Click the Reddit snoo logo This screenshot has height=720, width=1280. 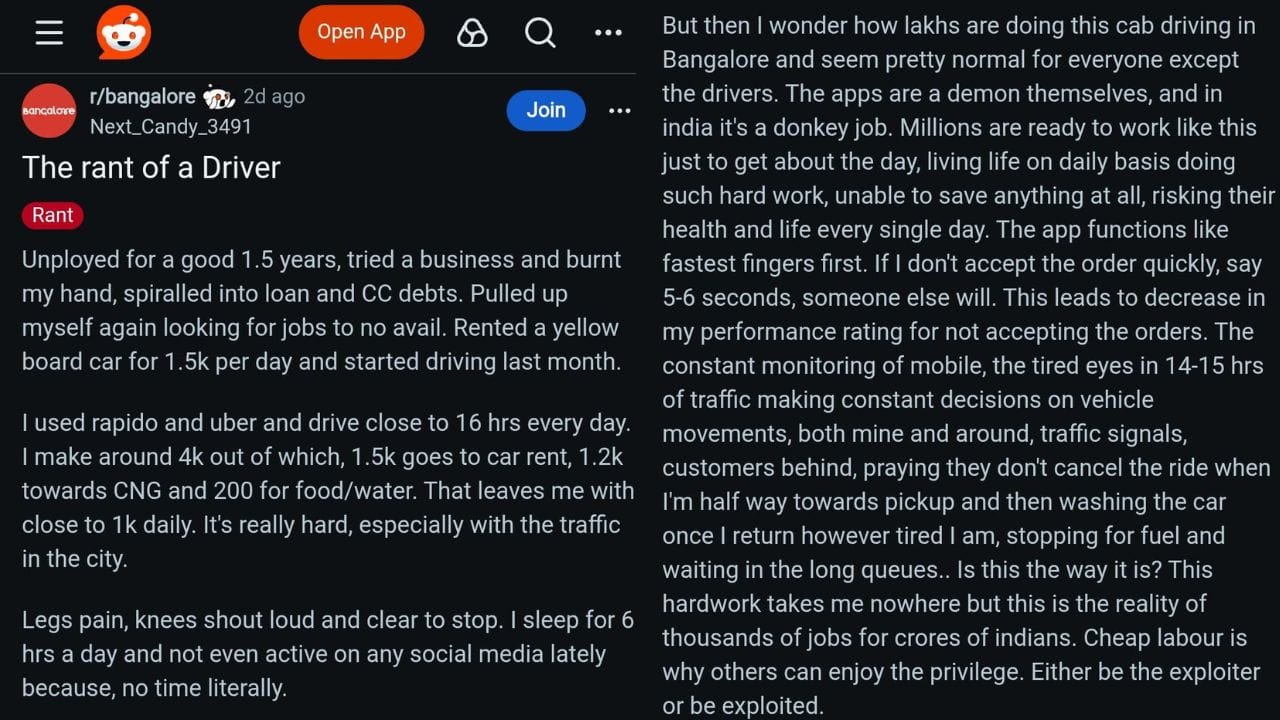coord(125,32)
